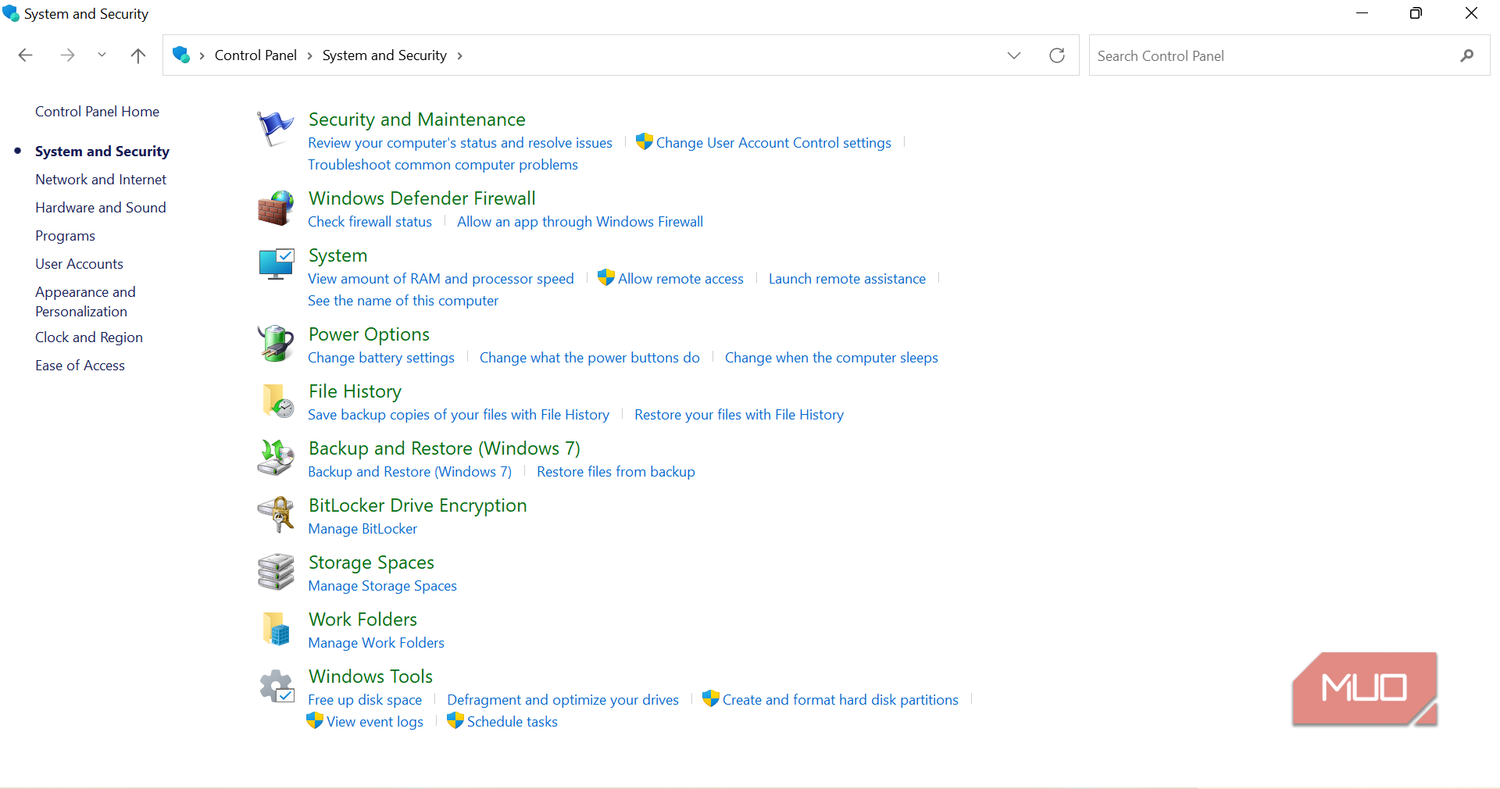Viewport: 1500px width, 789px height.
Task: Click the Storage Spaces stacked drives icon
Action: (275, 572)
